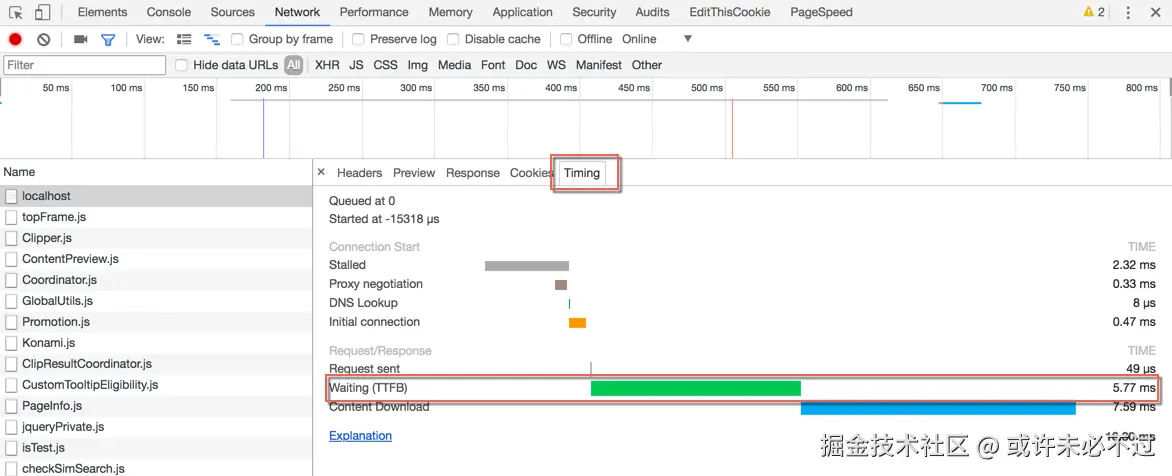Close the request details pane
The width and height of the screenshot is (1172, 476).
tap(321, 172)
